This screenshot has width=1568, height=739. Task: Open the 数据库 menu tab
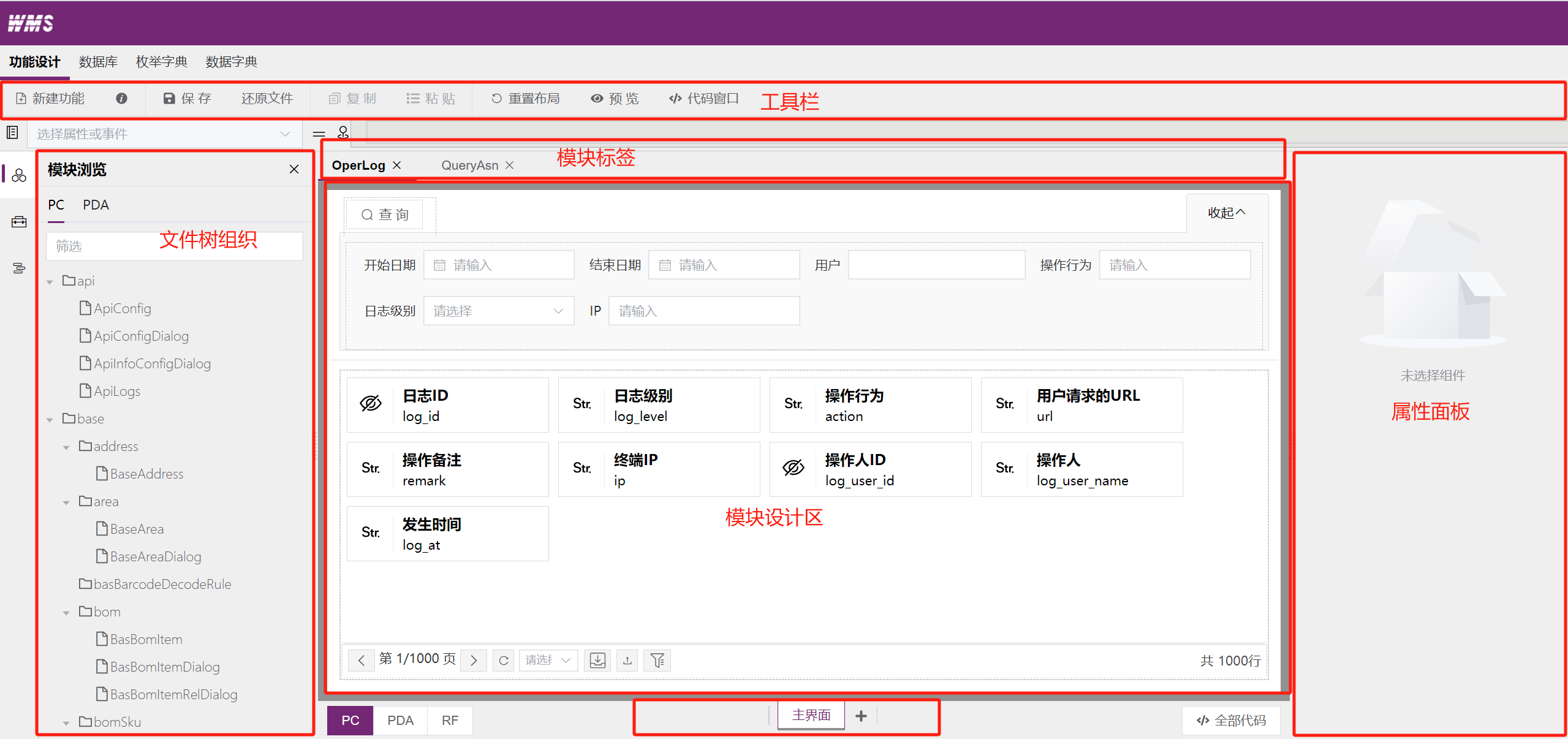[x=98, y=62]
